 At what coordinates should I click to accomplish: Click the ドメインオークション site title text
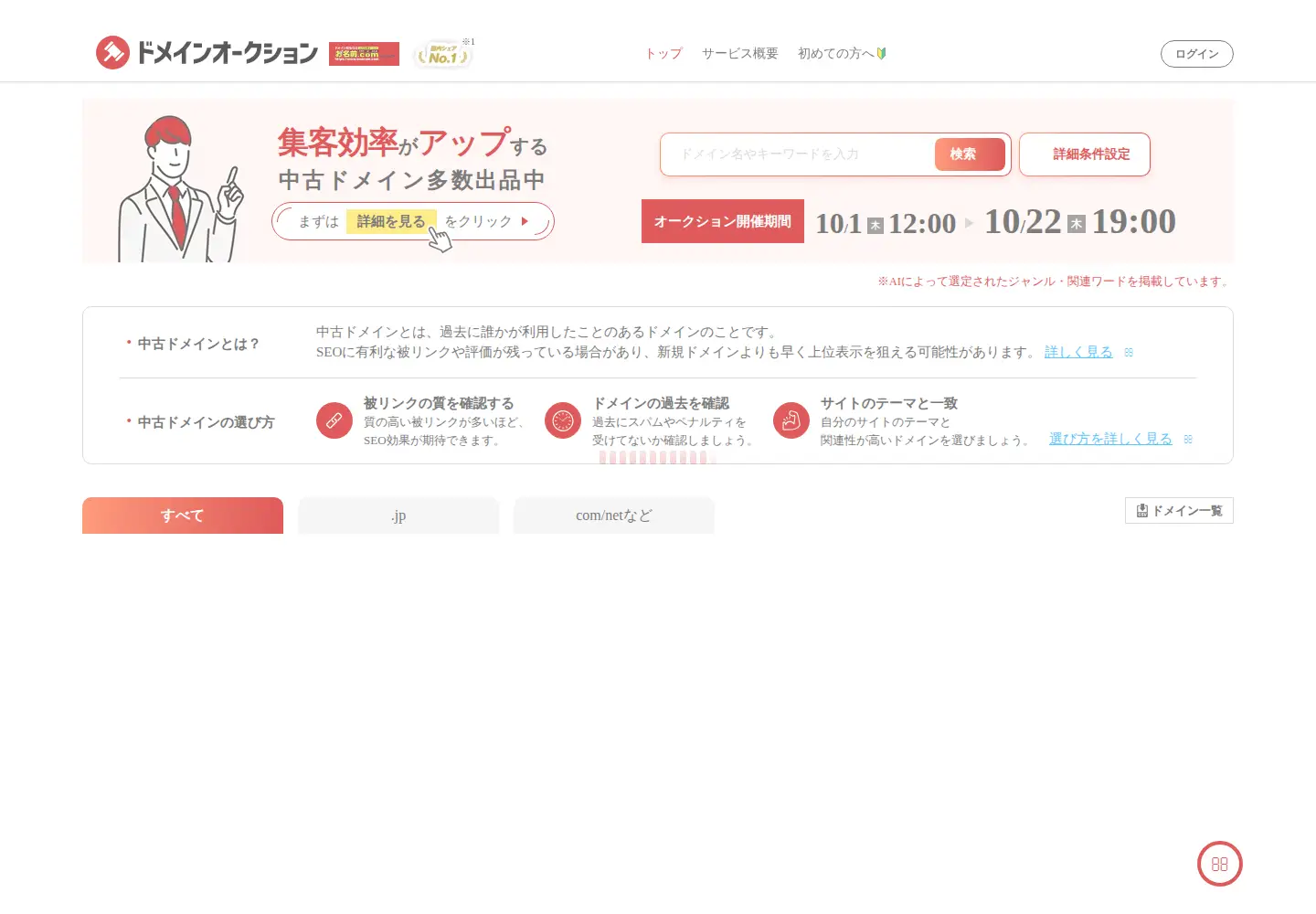click(228, 53)
